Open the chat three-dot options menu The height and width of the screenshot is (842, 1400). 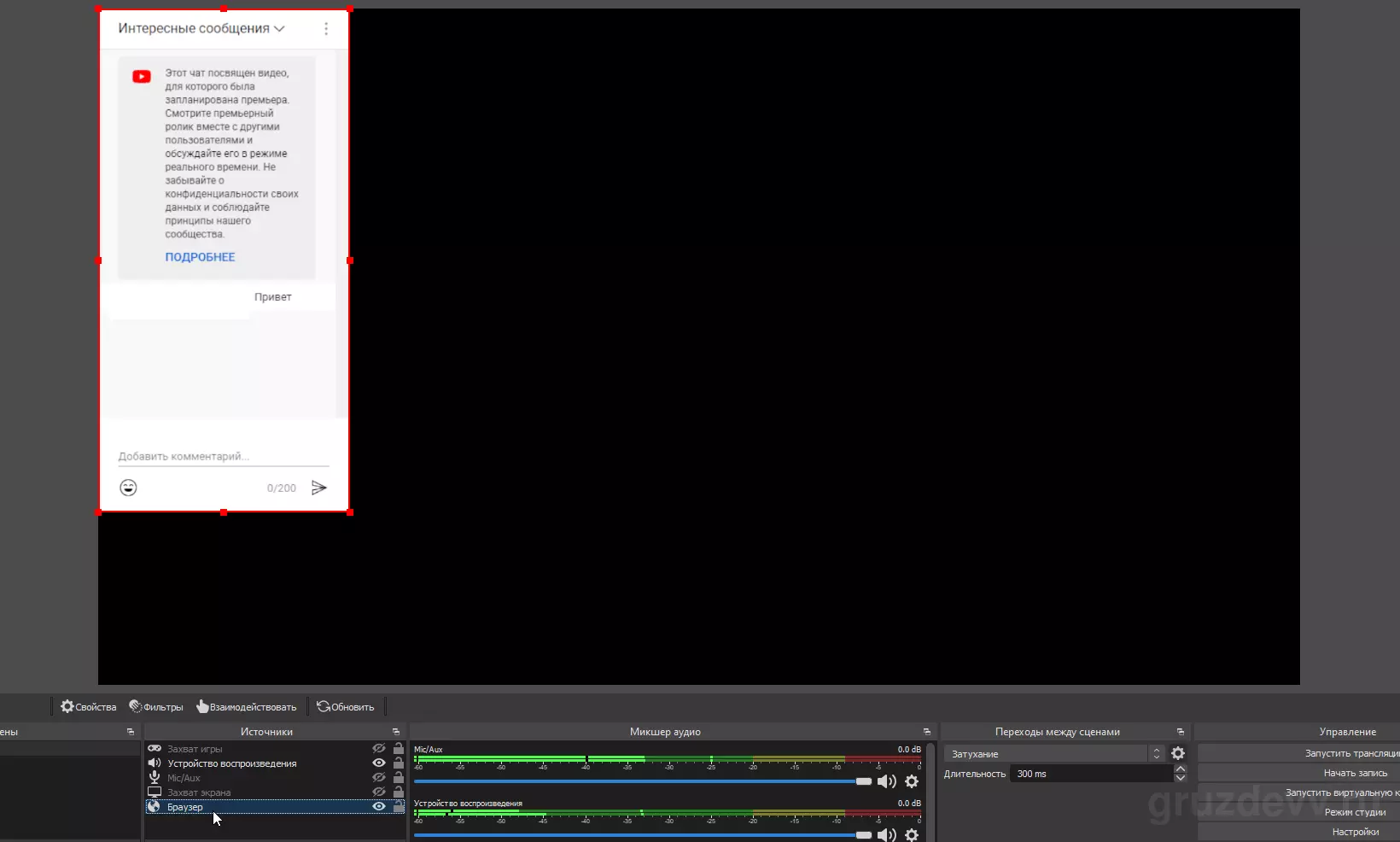(x=325, y=29)
